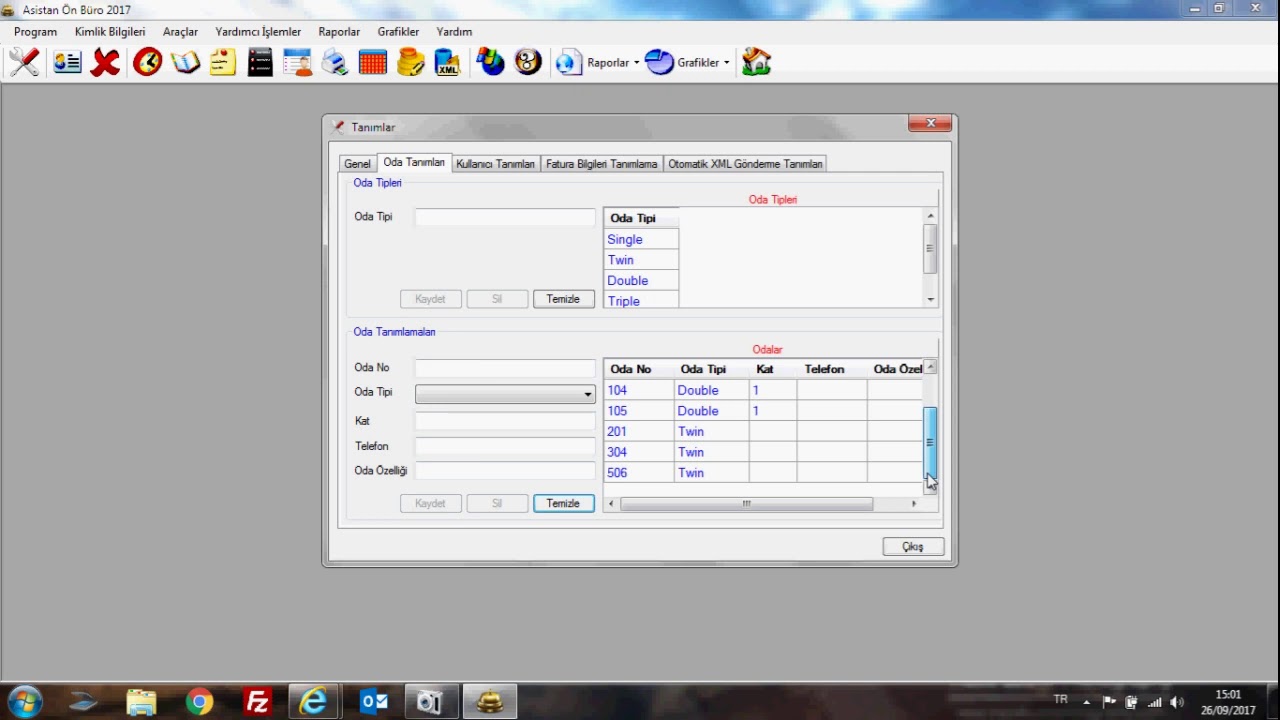Click the XML export icon
Screen dimensions: 1280x720
(447, 62)
